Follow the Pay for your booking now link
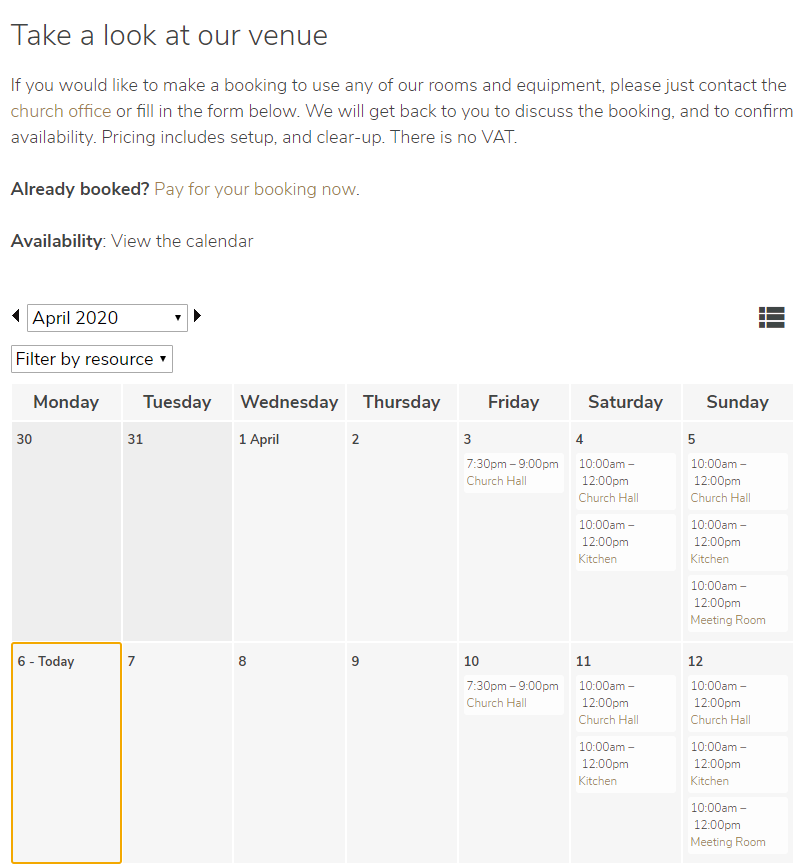Image resolution: width=810 pixels, height=864 pixels. point(255,189)
